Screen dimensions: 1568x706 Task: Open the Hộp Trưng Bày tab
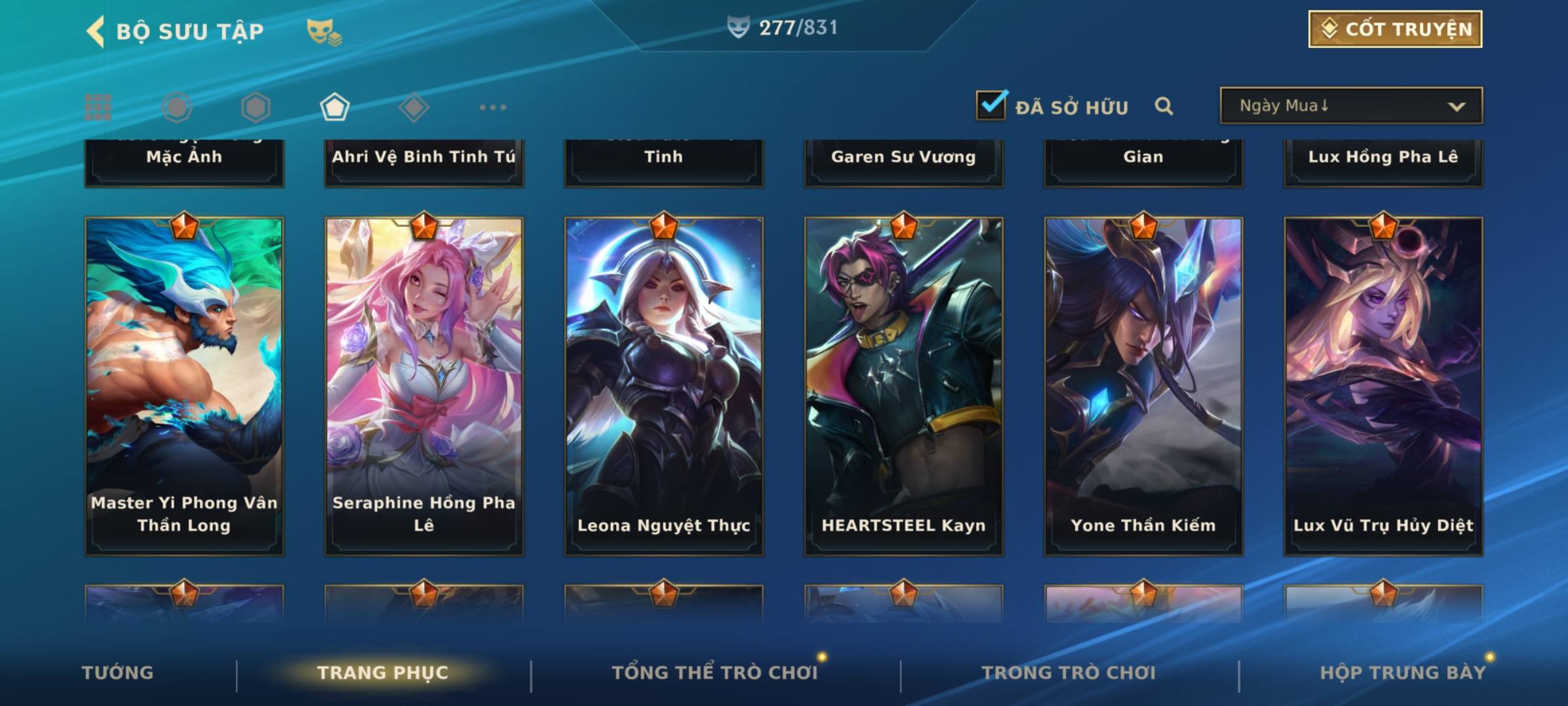click(x=1403, y=673)
